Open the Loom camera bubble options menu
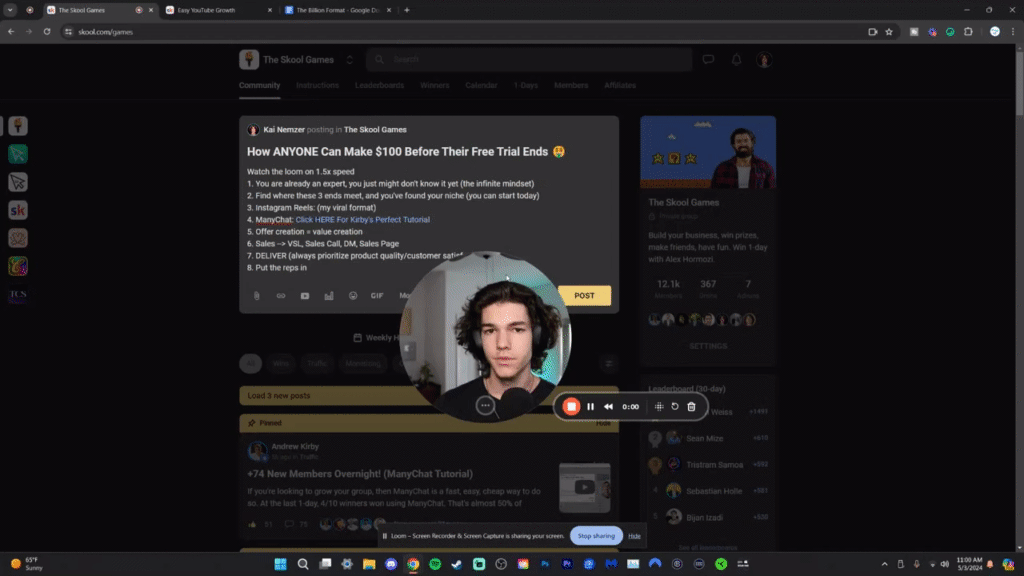 click(x=485, y=406)
